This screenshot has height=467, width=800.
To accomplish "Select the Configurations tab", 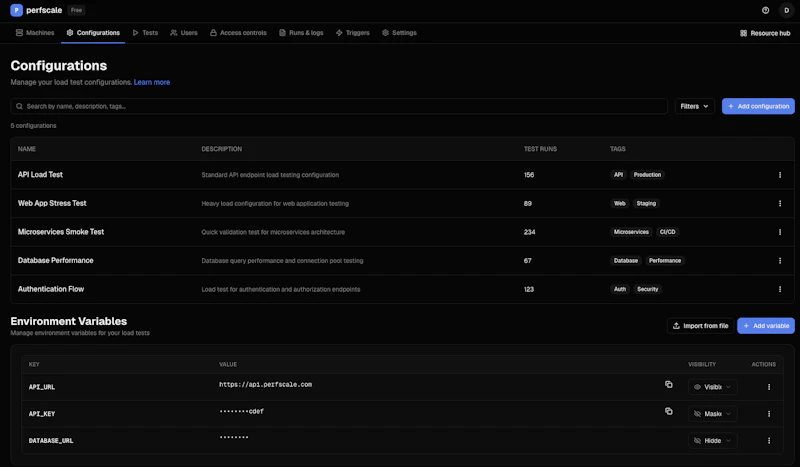I will click(x=93, y=33).
